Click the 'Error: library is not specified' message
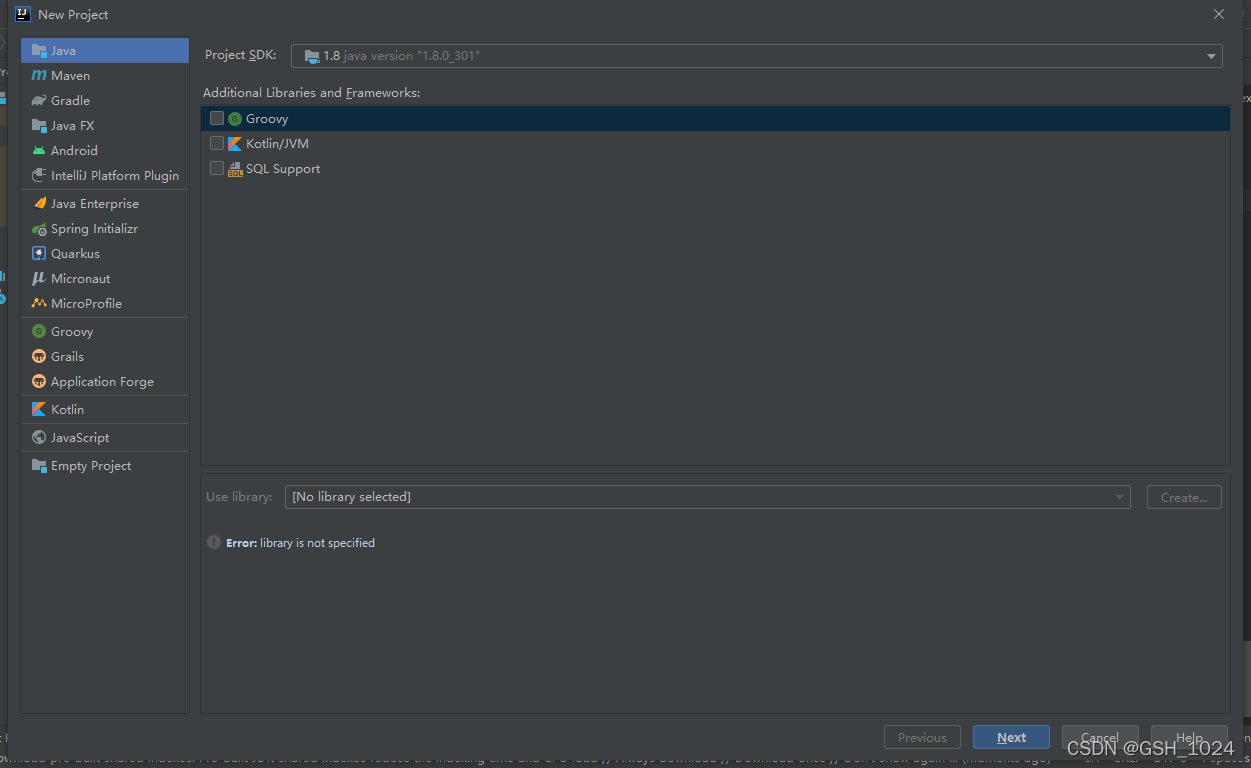 [300, 542]
